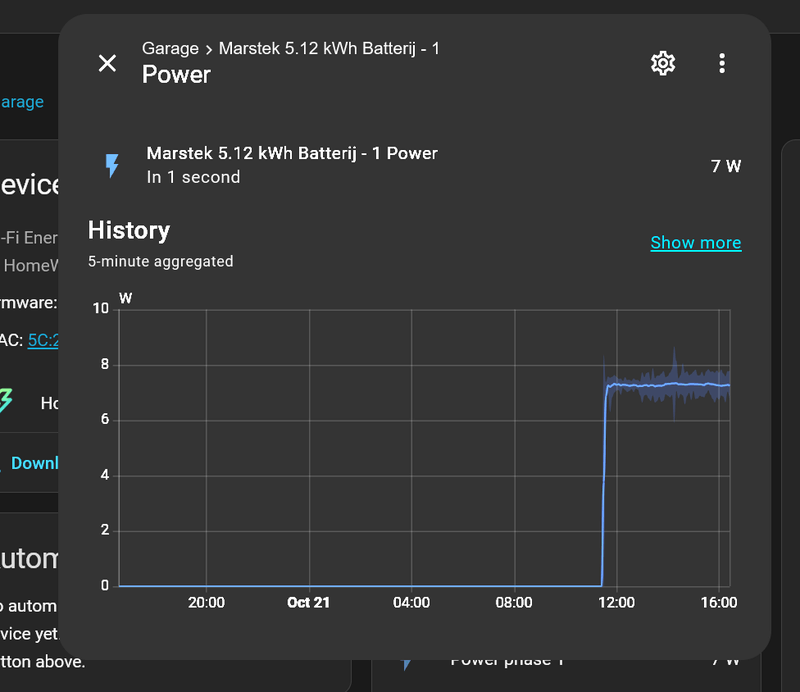
Task: Click the 16:00 time label on the chart
Action: pos(720,602)
